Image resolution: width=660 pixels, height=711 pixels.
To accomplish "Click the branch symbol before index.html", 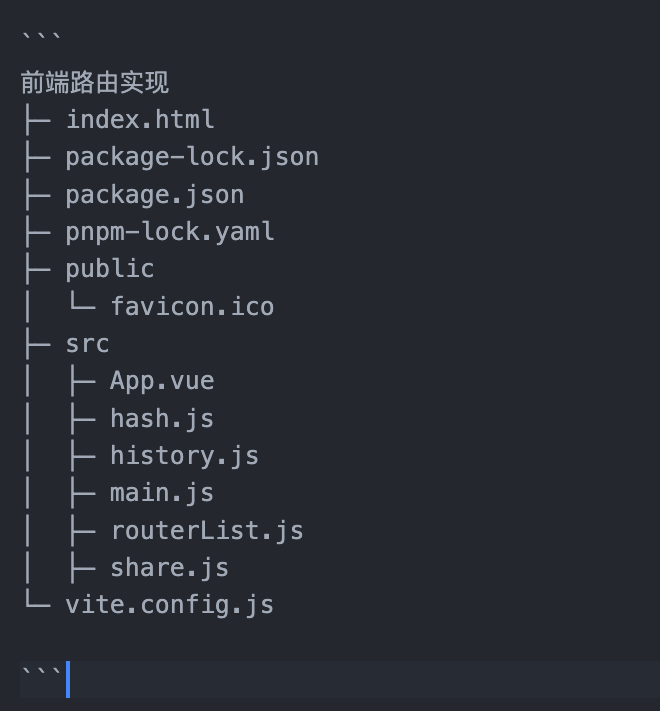I will (38, 121).
